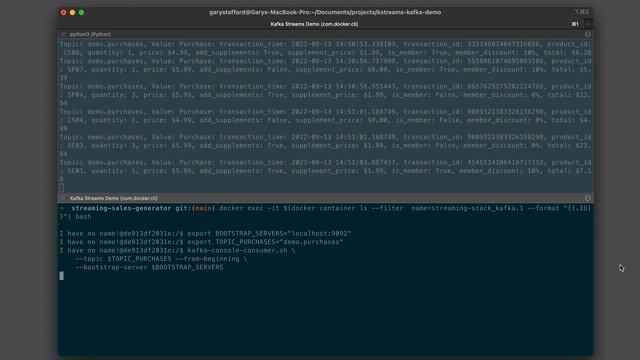Image resolution: width=640 pixels, height=360 pixels.
Task: Click the streaming-sales-generator prompt text
Action: (x=121, y=208)
